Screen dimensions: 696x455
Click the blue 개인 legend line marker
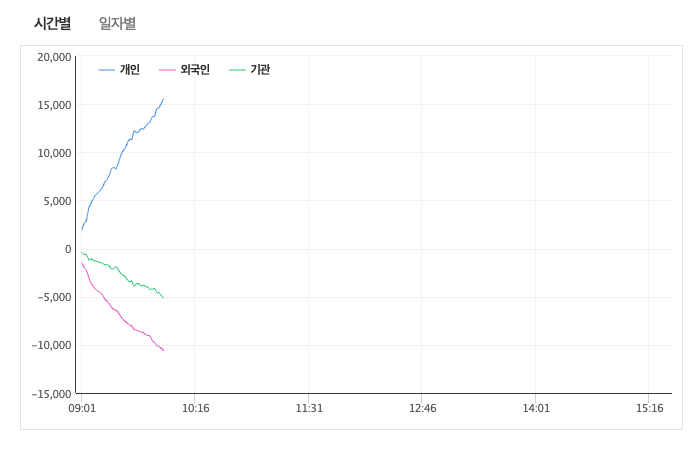tap(106, 70)
